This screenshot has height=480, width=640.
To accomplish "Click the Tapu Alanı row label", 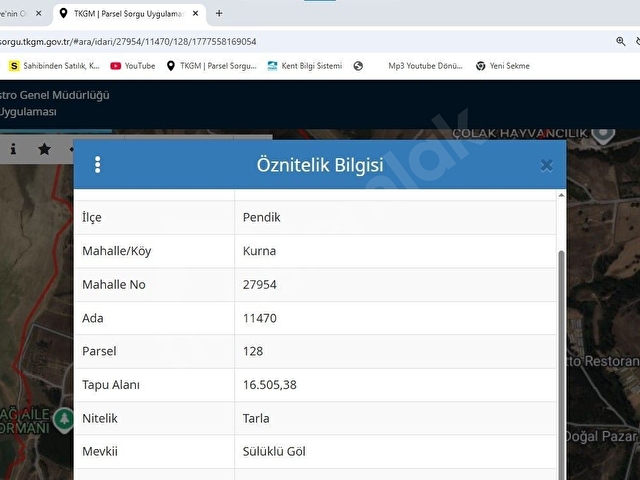I will [111, 385].
